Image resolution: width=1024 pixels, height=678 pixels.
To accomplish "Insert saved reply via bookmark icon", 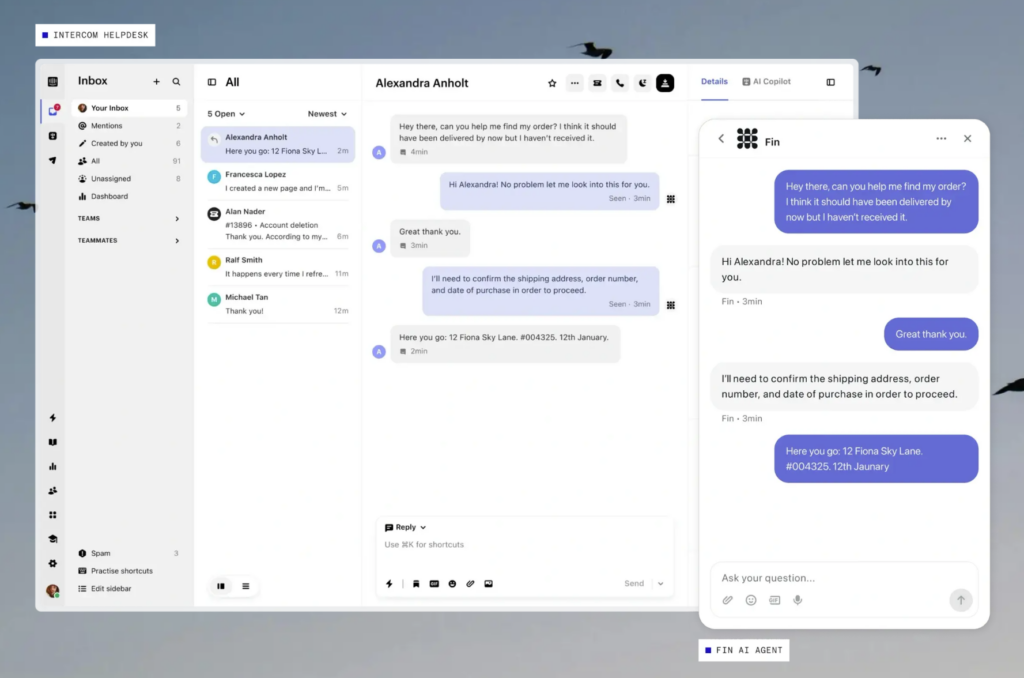I will point(416,584).
